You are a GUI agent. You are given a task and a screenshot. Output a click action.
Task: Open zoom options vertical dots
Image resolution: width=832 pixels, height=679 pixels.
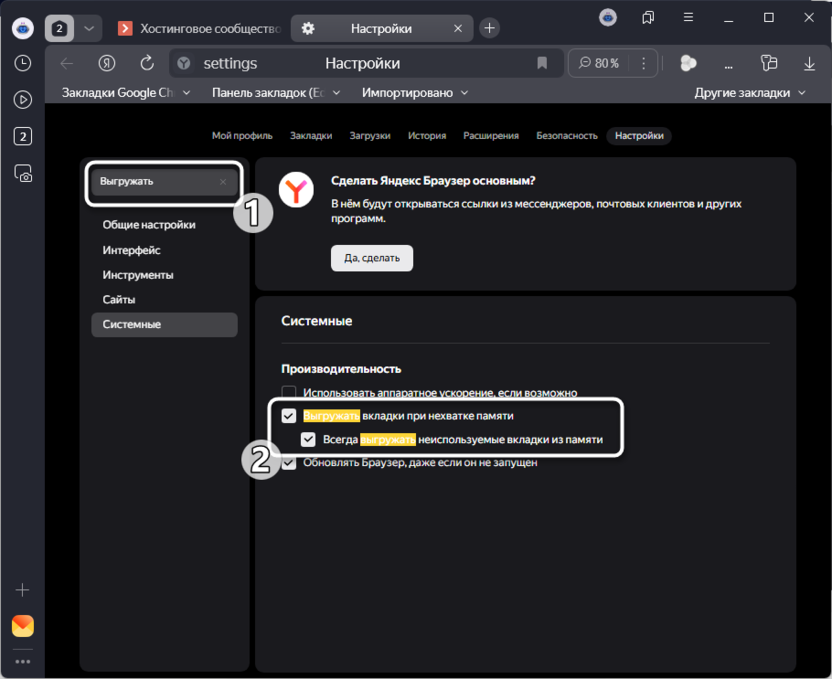(x=644, y=64)
